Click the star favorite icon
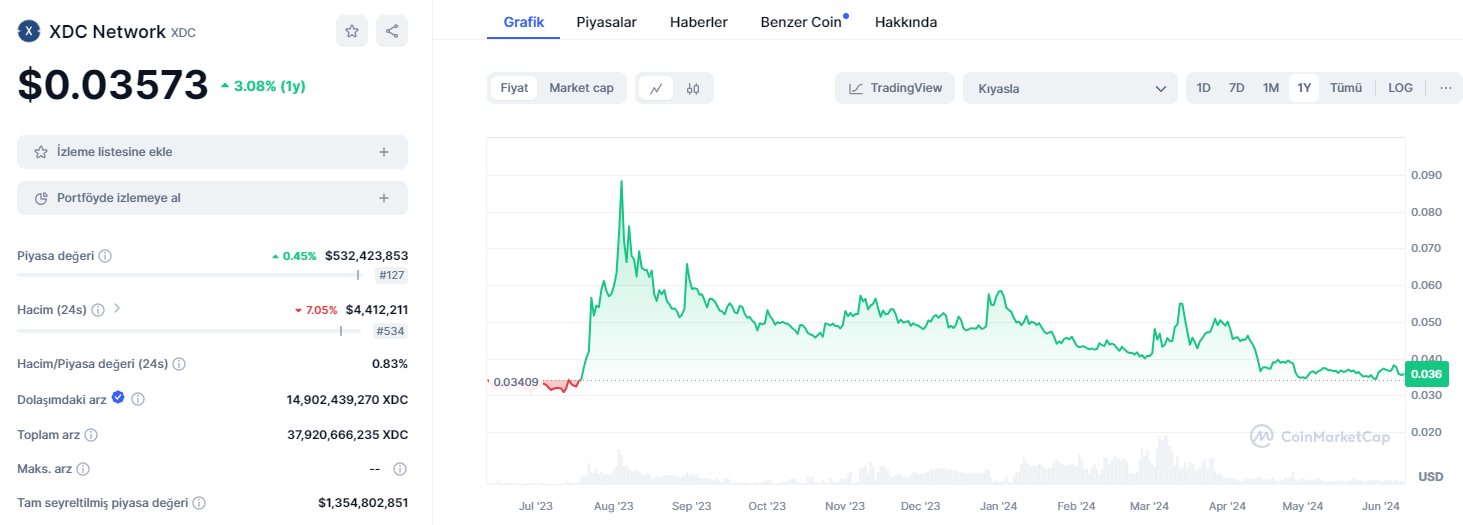 pyautogui.click(x=352, y=31)
